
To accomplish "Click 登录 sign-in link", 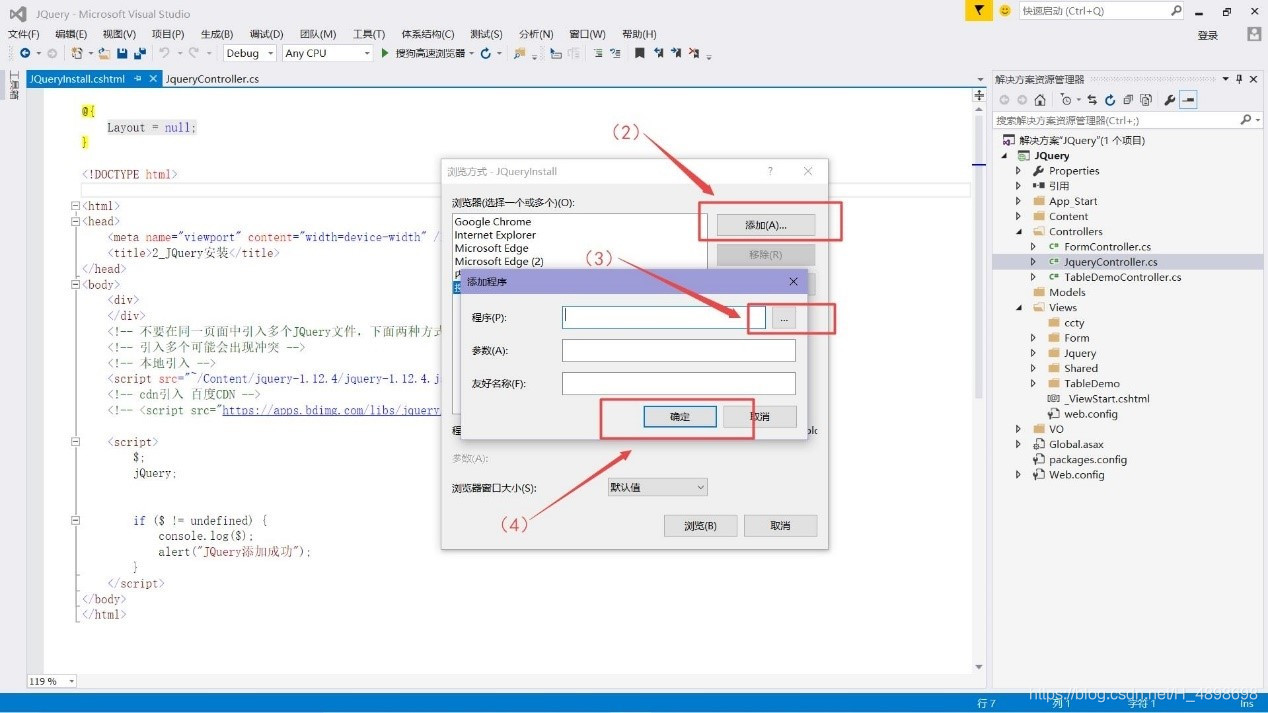I will click(x=1208, y=35).
